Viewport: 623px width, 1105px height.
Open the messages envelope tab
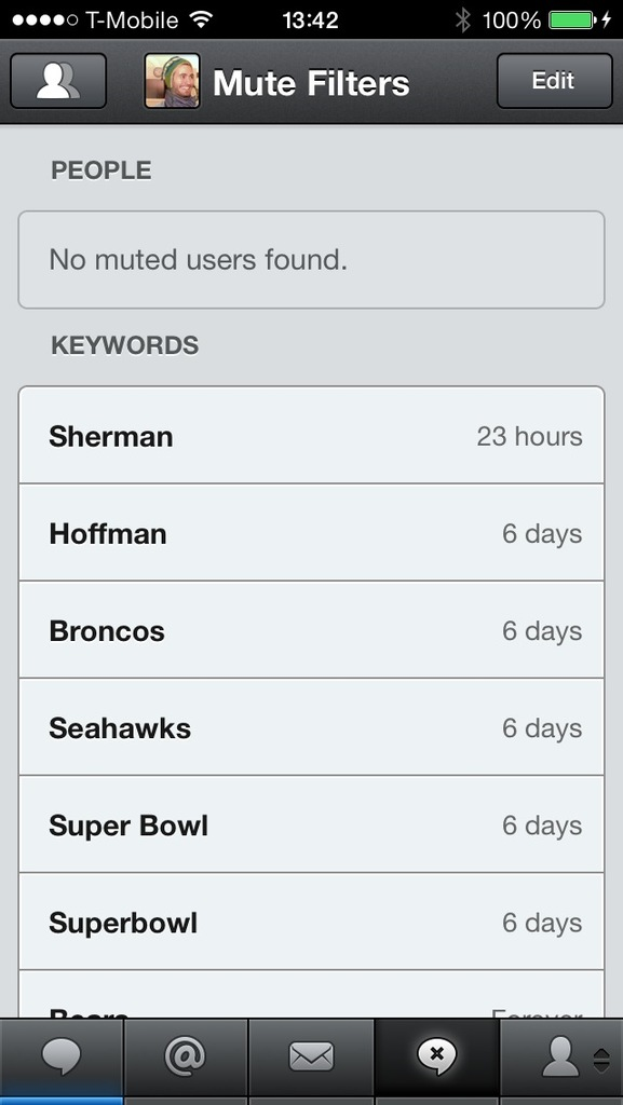click(310, 1057)
